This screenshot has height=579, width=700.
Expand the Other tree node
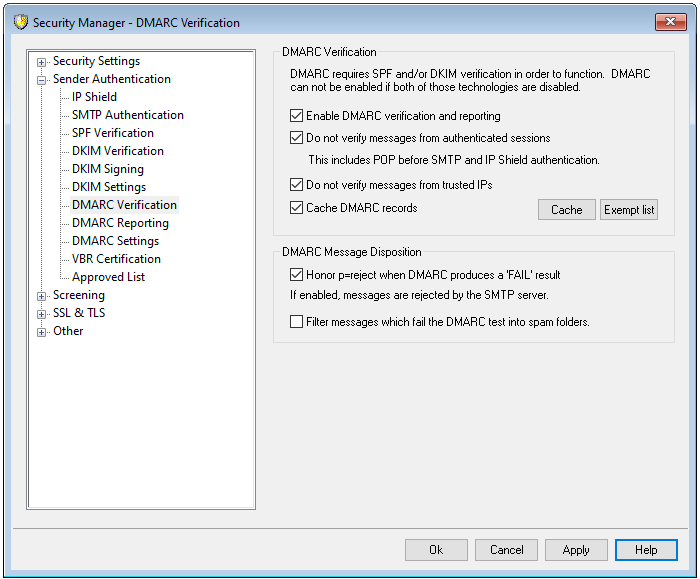pyautogui.click(x=42, y=332)
